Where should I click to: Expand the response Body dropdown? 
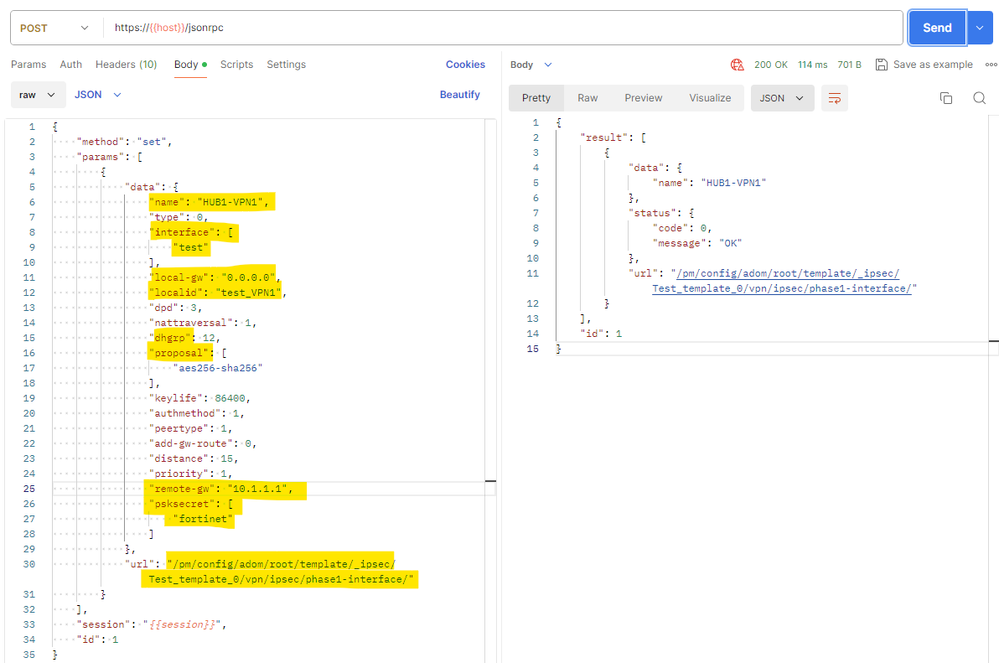click(x=531, y=64)
